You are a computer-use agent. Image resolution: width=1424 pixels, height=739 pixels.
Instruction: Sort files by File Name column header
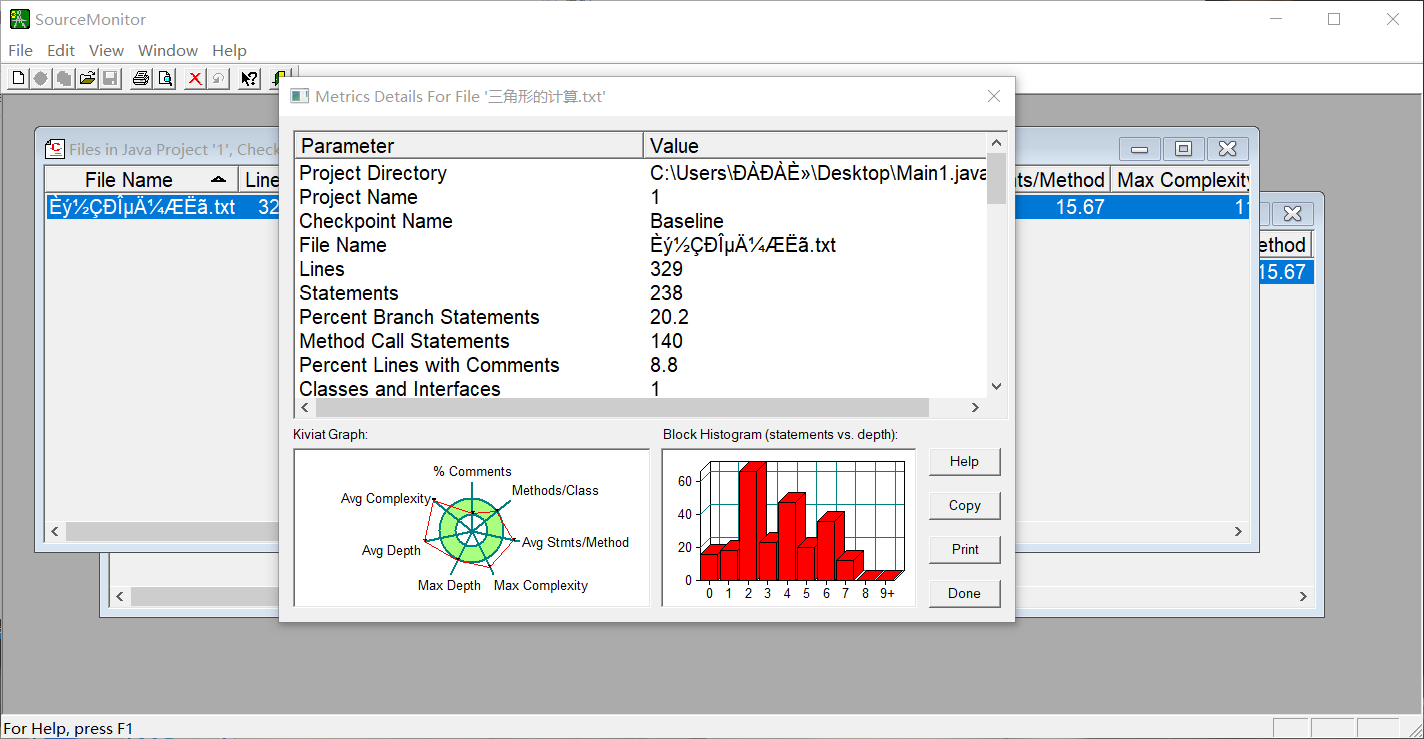click(x=141, y=180)
